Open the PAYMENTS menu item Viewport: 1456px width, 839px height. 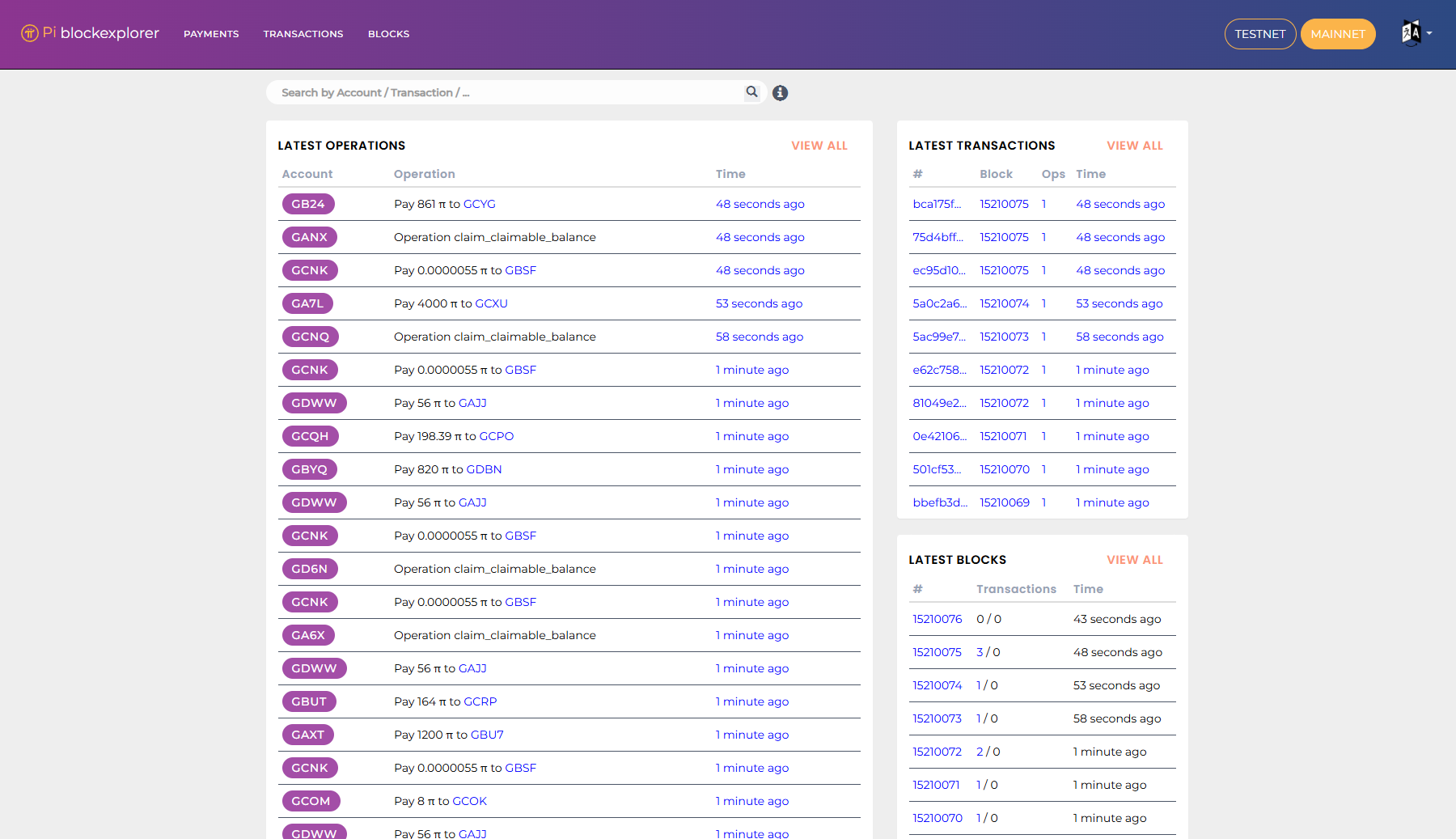[211, 34]
